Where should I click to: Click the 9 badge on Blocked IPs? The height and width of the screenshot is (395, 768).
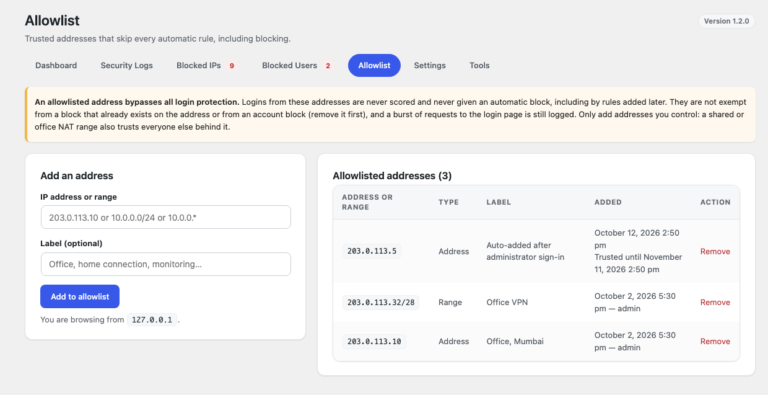click(x=232, y=66)
